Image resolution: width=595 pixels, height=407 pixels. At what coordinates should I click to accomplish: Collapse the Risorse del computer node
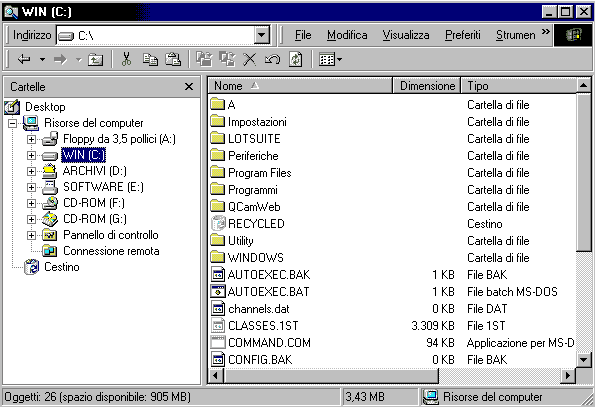tap(13, 123)
